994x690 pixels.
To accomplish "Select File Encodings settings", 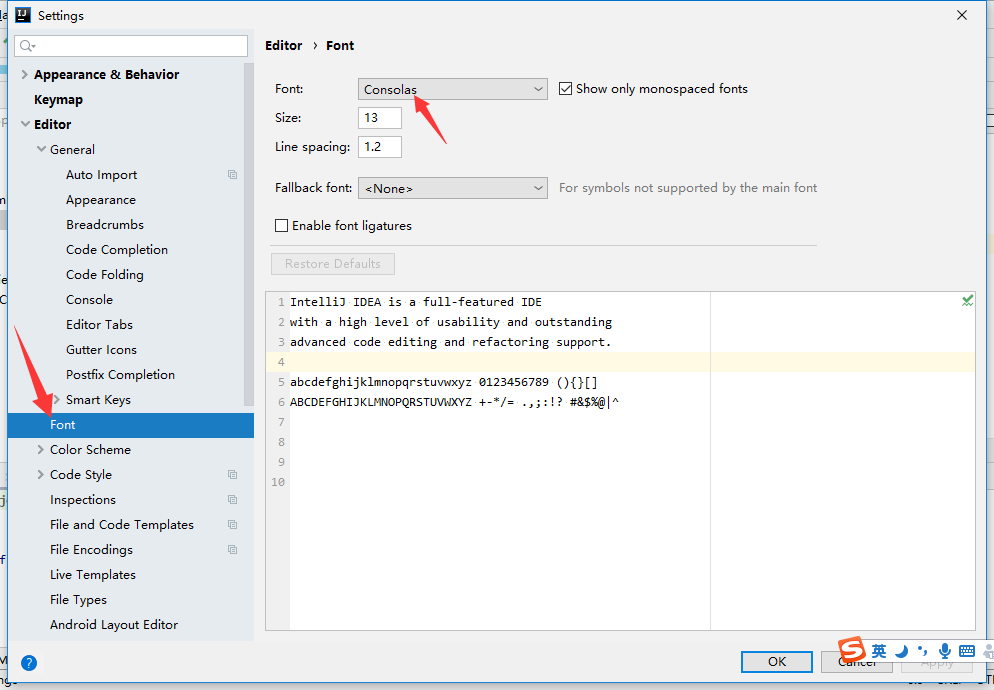I will 91,550.
